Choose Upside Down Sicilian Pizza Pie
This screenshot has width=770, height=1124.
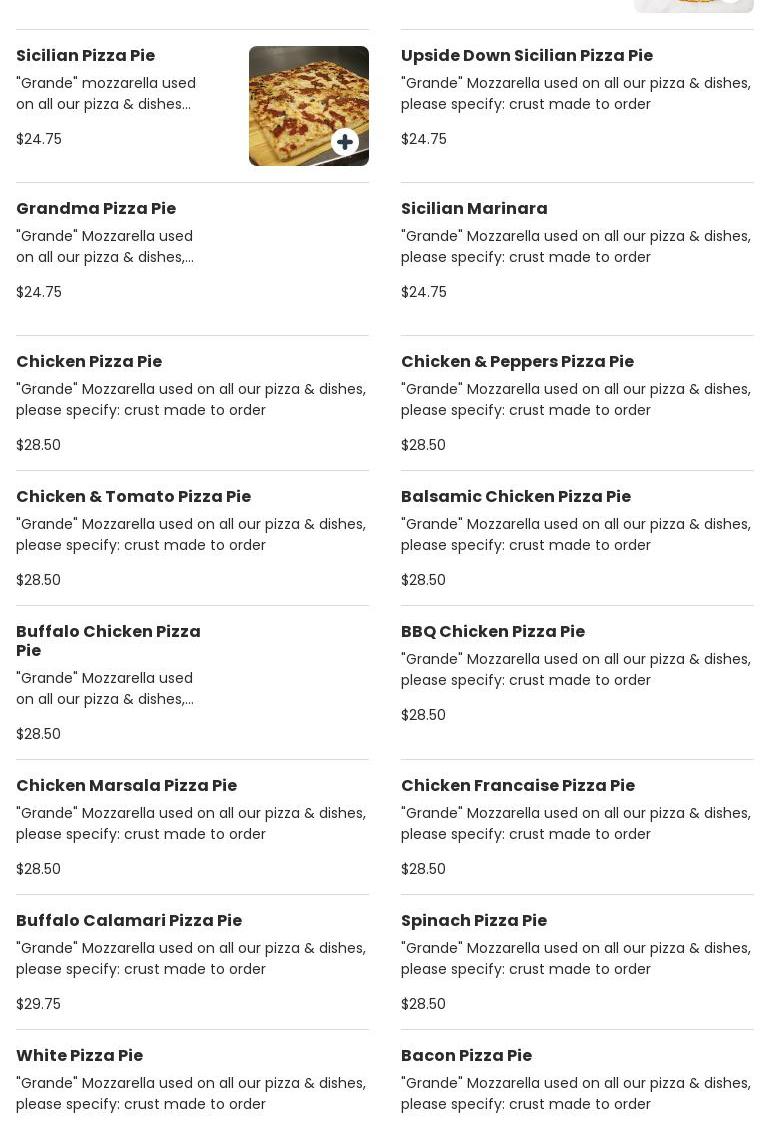526,56
